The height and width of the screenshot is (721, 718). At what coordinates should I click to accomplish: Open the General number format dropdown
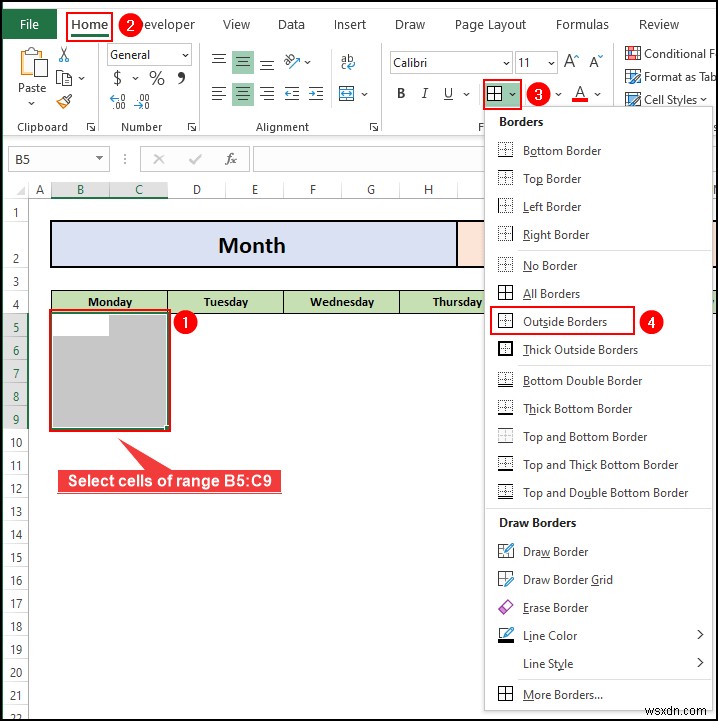point(185,55)
